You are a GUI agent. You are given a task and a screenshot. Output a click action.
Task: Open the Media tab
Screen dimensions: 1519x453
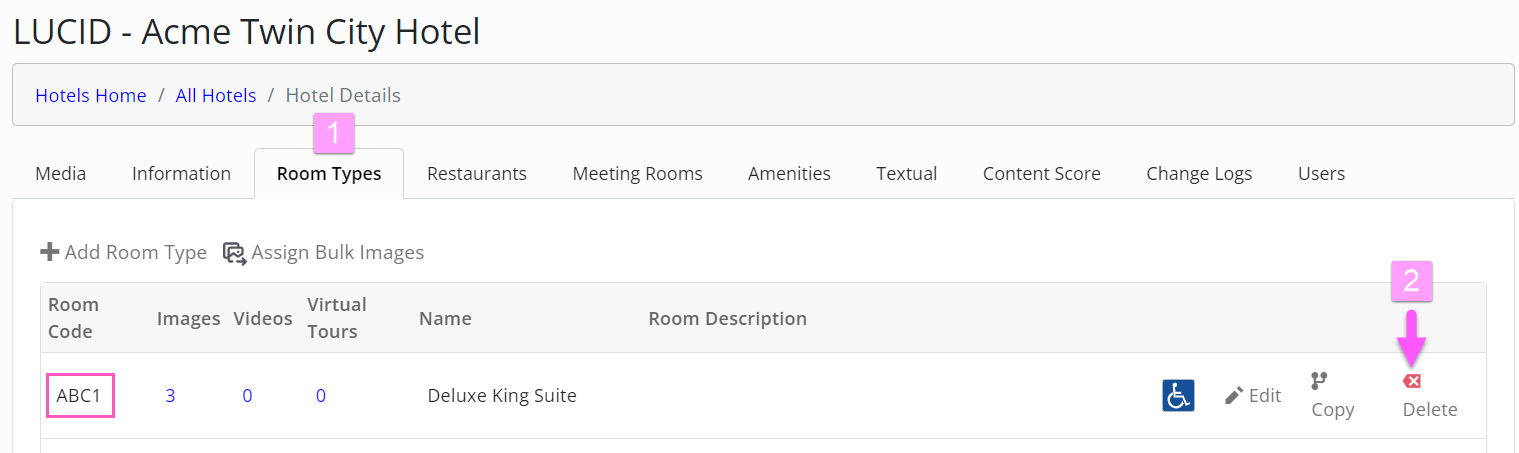click(x=61, y=174)
